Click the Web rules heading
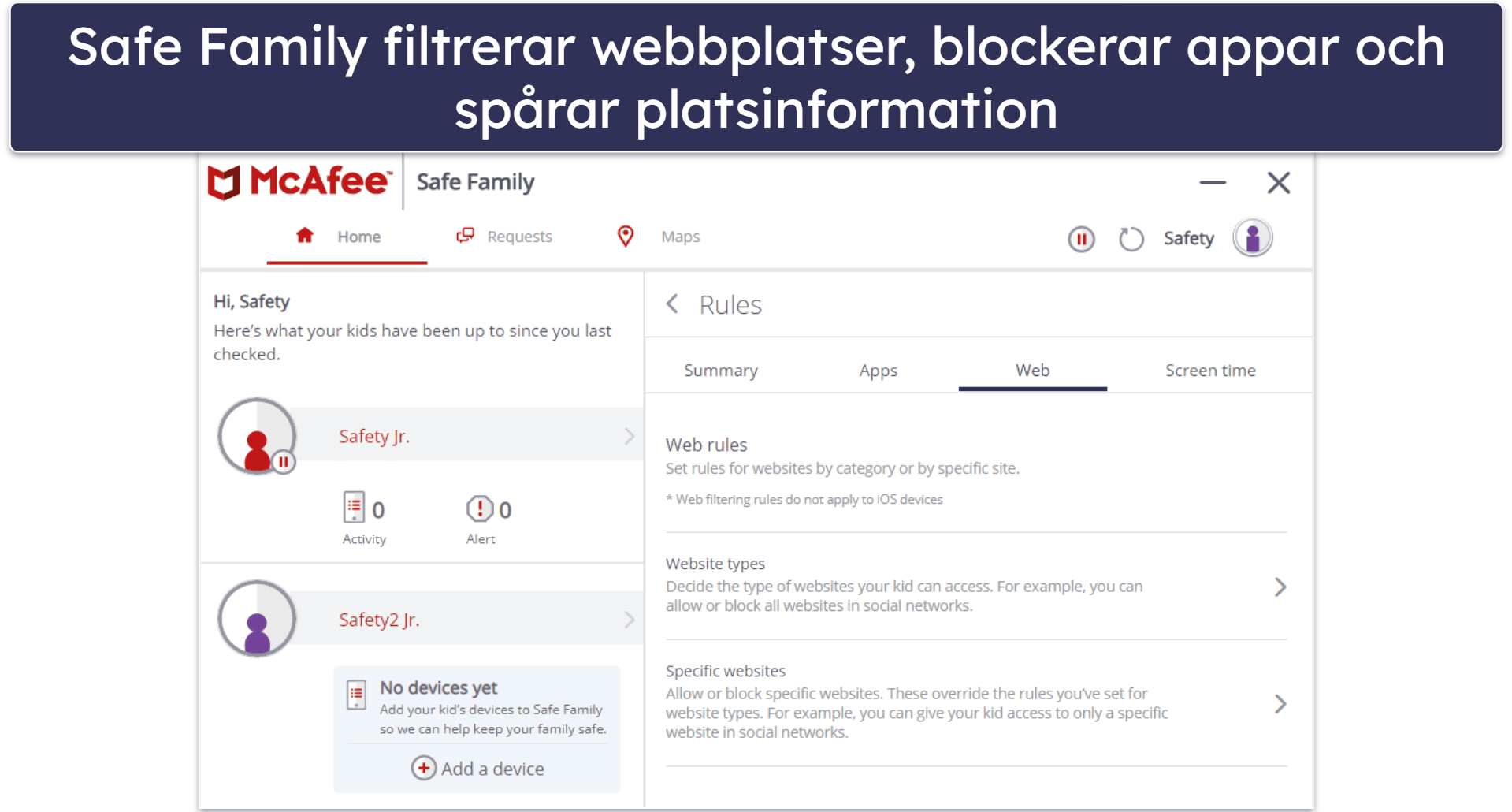The image size is (1512, 812). click(707, 445)
